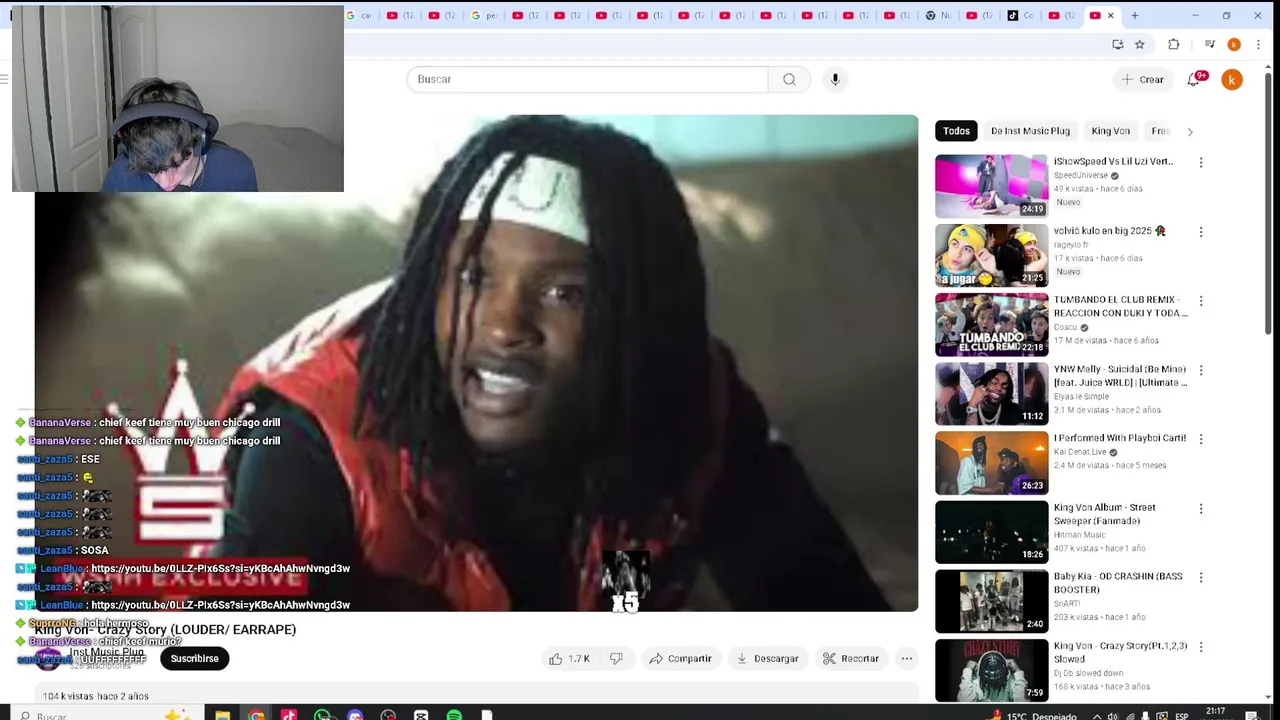1280x720 pixels.
Task: Click the Suscribirse button
Action: point(194,658)
